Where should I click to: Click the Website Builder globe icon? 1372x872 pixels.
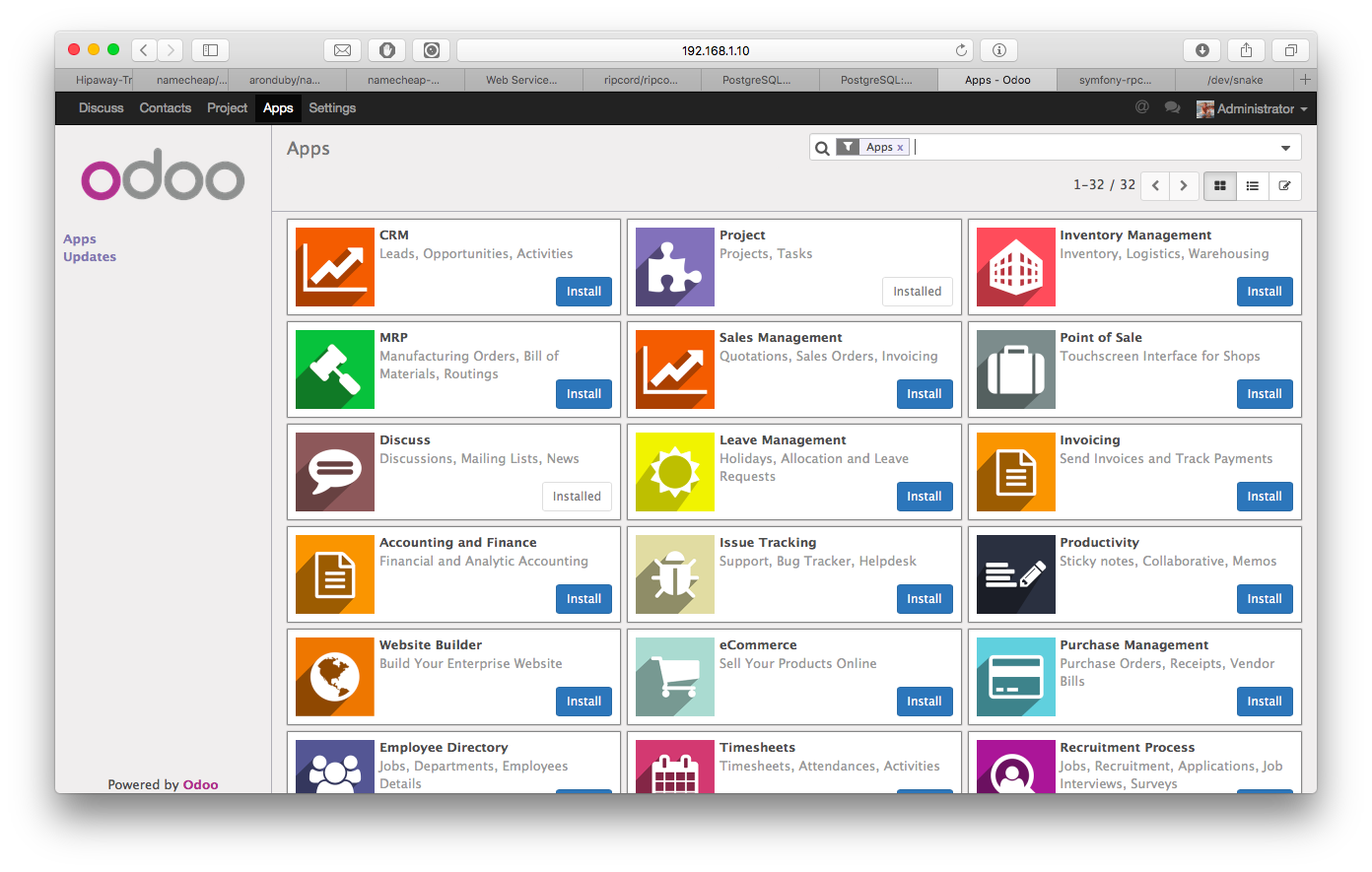(334, 677)
